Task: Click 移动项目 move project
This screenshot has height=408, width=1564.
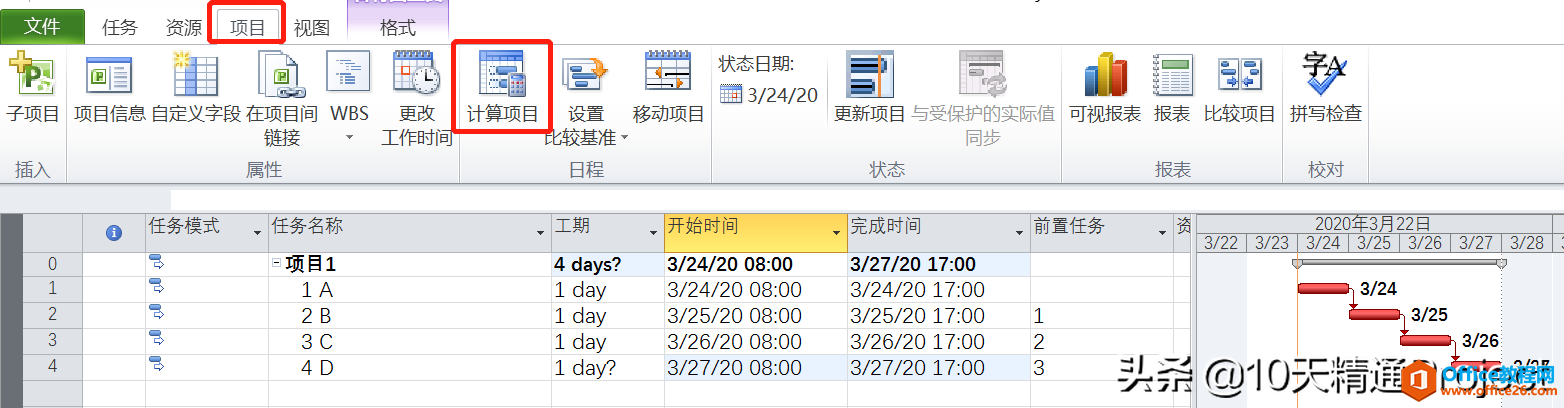Action: (x=668, y=89)
